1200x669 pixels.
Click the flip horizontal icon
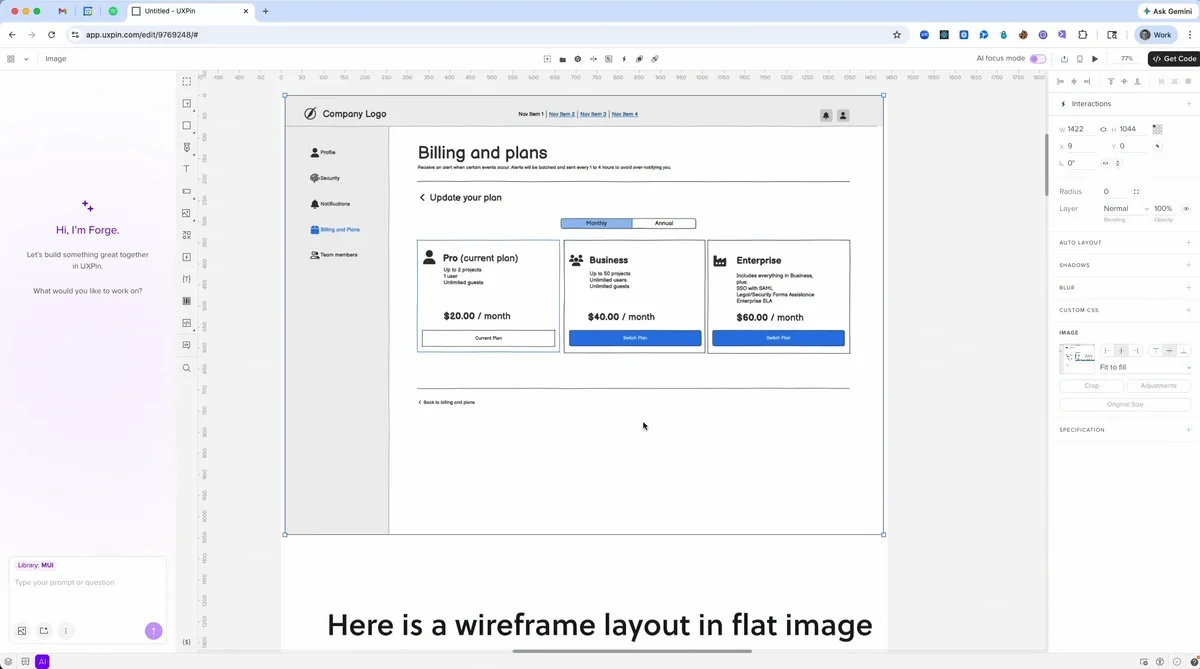tap(1105, 163)
